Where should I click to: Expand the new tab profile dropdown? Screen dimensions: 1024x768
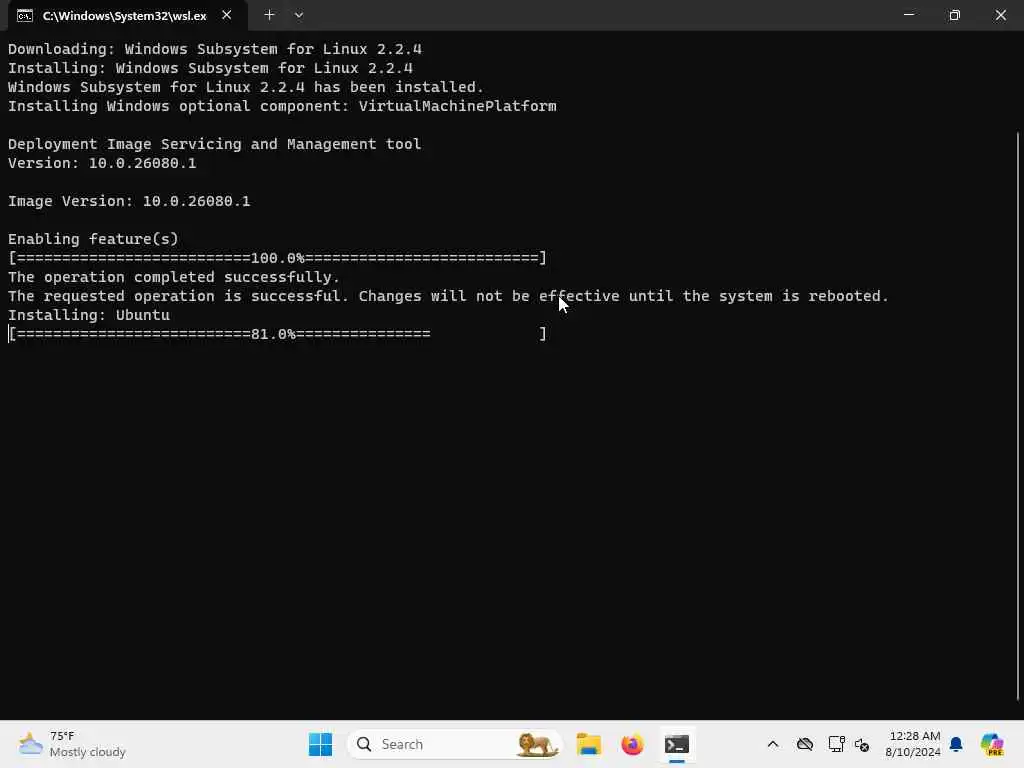pos(298,15)
